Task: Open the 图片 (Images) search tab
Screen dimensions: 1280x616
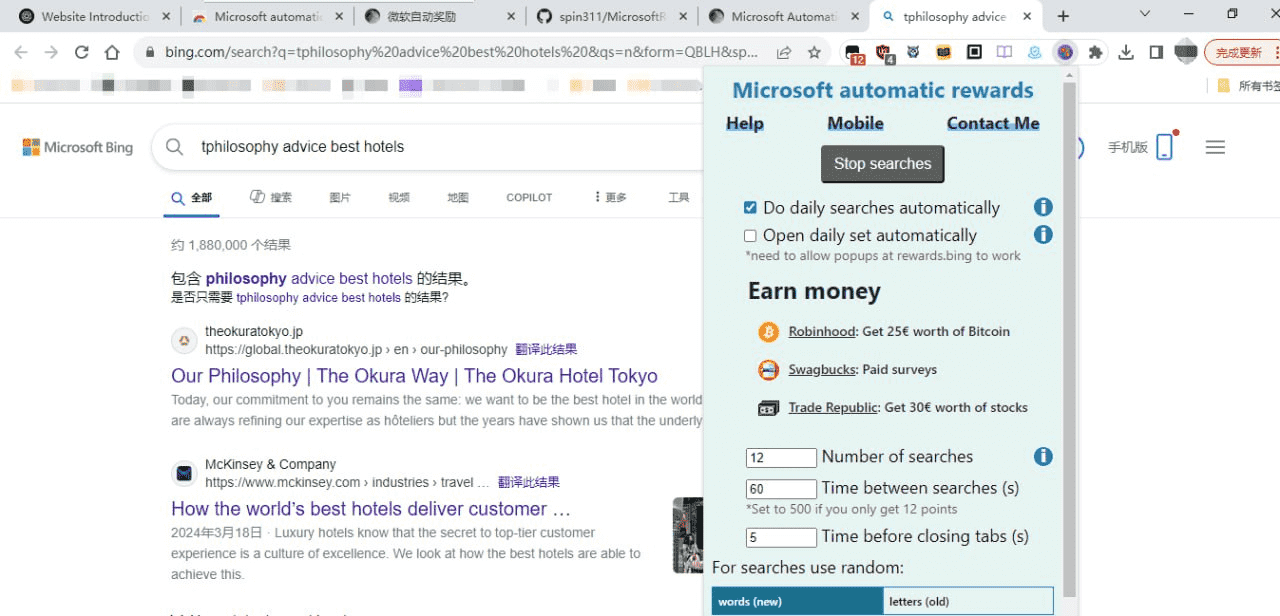Action: [340, 198]
